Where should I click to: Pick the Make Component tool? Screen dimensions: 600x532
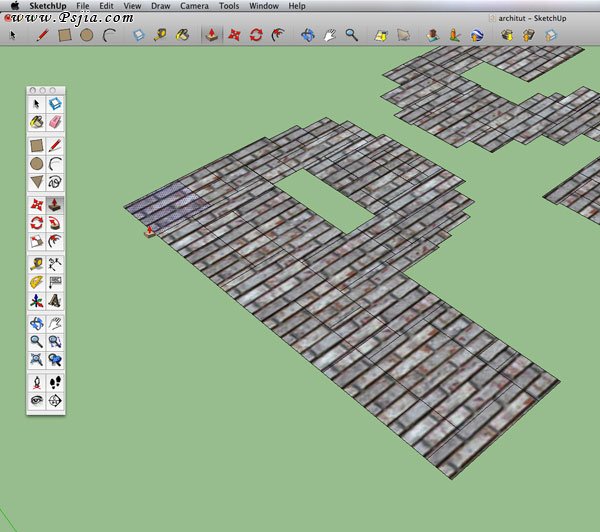click(x=55, y=102)
